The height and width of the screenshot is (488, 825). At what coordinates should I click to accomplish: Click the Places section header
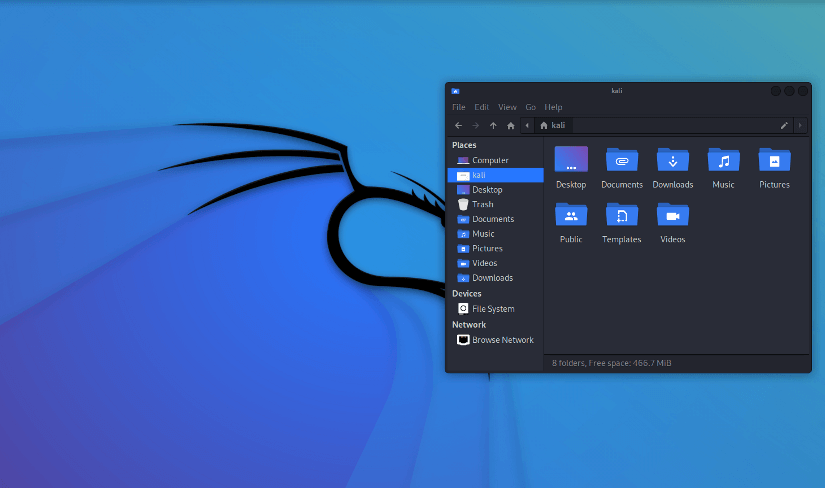click(464, 145)
